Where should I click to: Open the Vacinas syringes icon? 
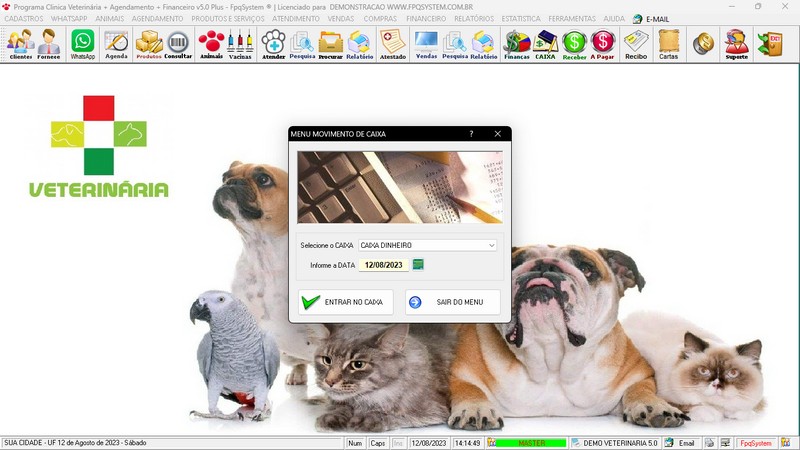[240, 44]
